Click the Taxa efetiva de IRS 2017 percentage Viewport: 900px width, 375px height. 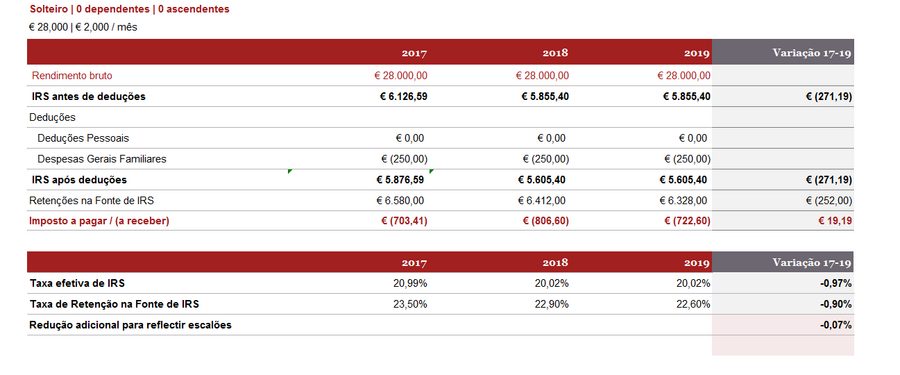click(410, 283)
